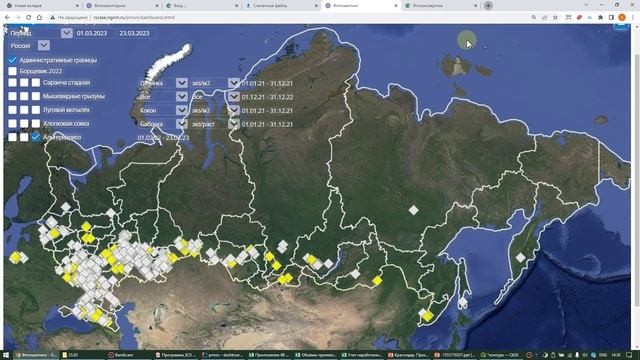The width and height of the screenshot is (640, 360).
Task: Click the zoom magnifier icon in address bar
Action: pyautogui.click(x=534, y=18)
